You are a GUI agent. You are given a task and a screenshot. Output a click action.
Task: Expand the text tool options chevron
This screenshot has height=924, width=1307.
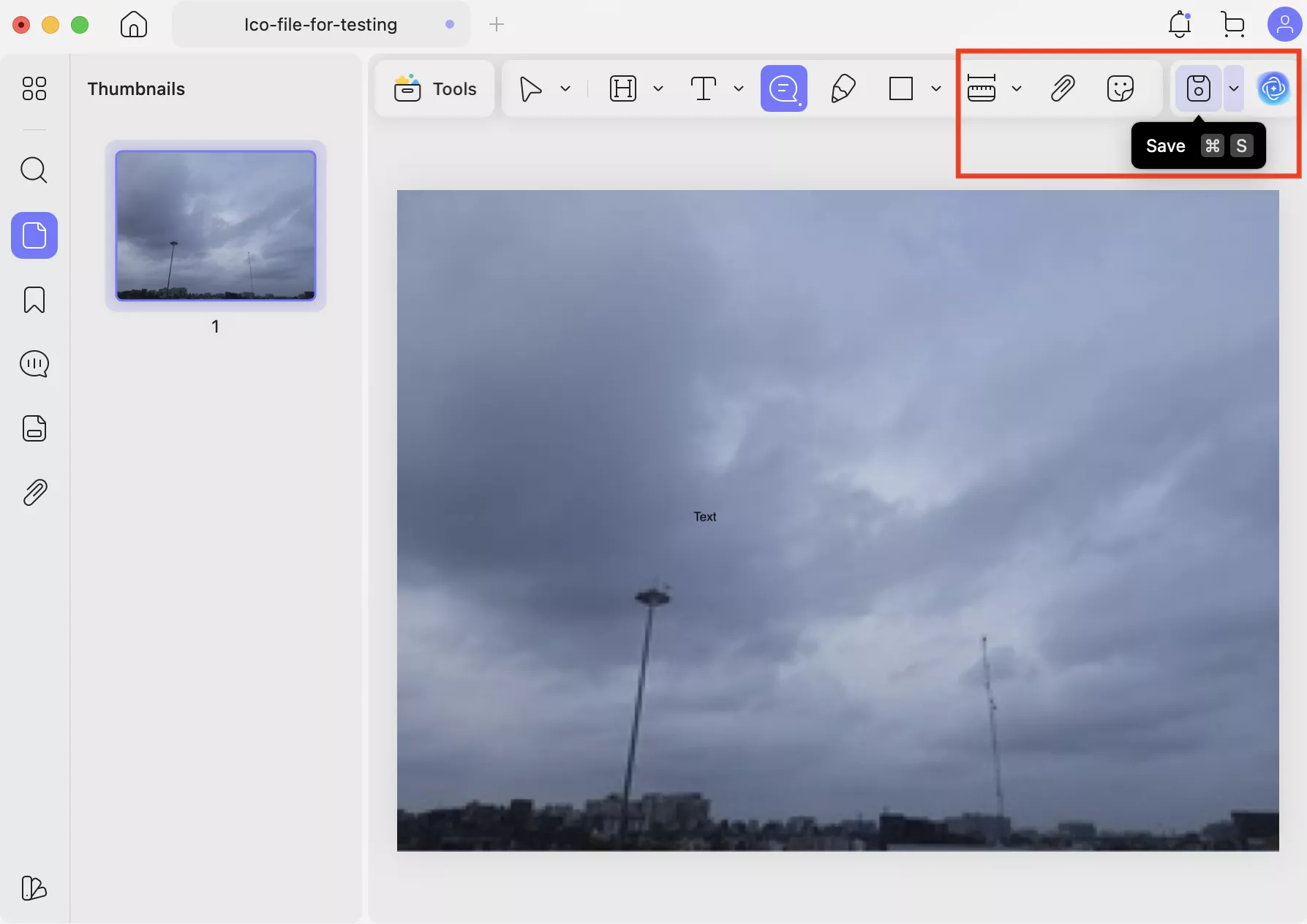click(739, 88)
